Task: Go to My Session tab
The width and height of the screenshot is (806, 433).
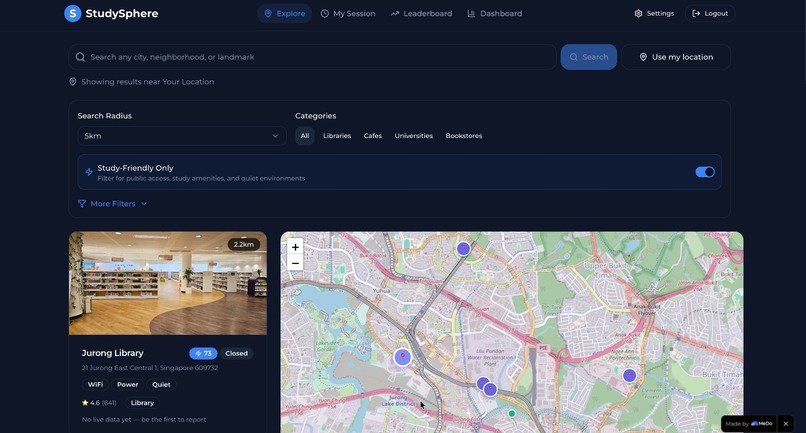Action: [x=348, y=13]
